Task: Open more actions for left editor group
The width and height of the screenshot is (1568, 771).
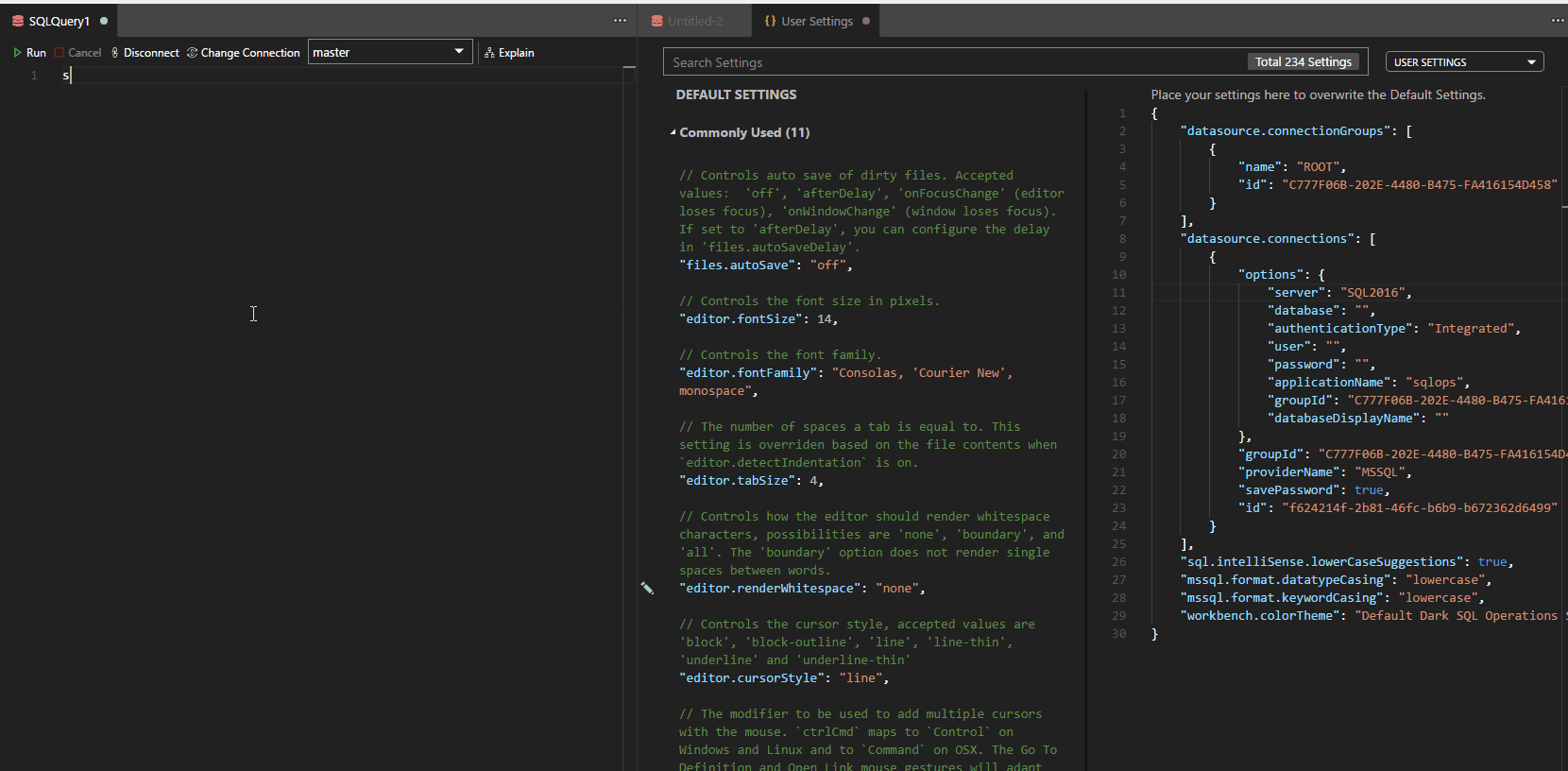Action: point(620,21)
